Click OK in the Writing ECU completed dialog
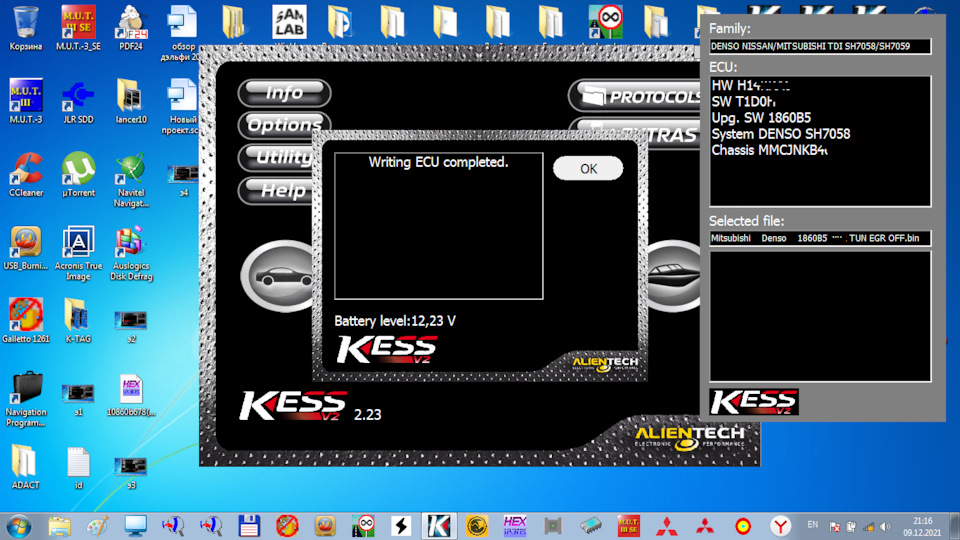Image resolution: width=960 pixels, height=540 pixels. 588,169
